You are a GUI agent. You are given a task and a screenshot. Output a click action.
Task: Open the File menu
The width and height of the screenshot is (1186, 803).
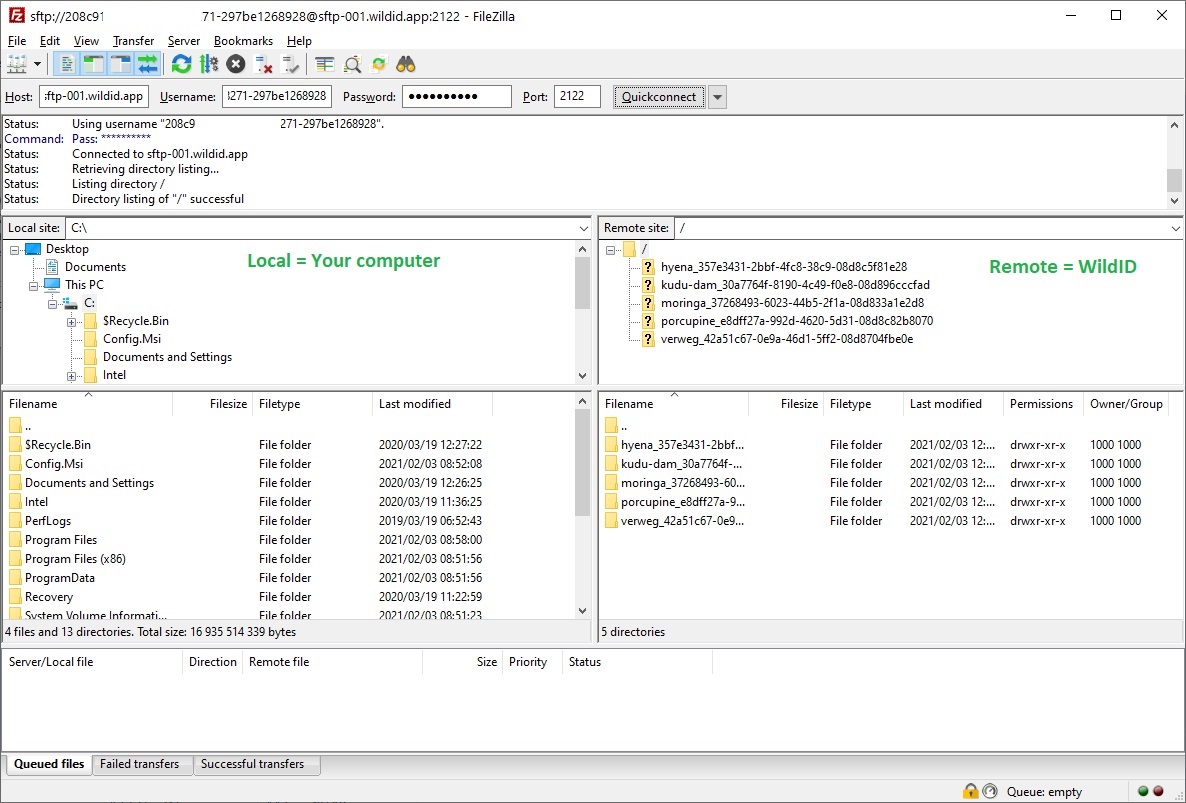click(17, 41)
